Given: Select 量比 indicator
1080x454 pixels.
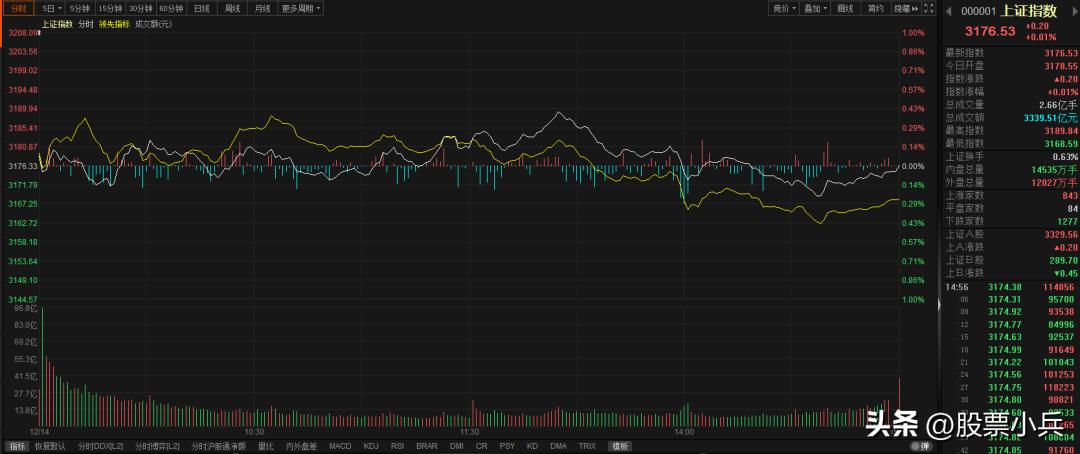Looking at the screenshot, I should (x=266, y=446).
